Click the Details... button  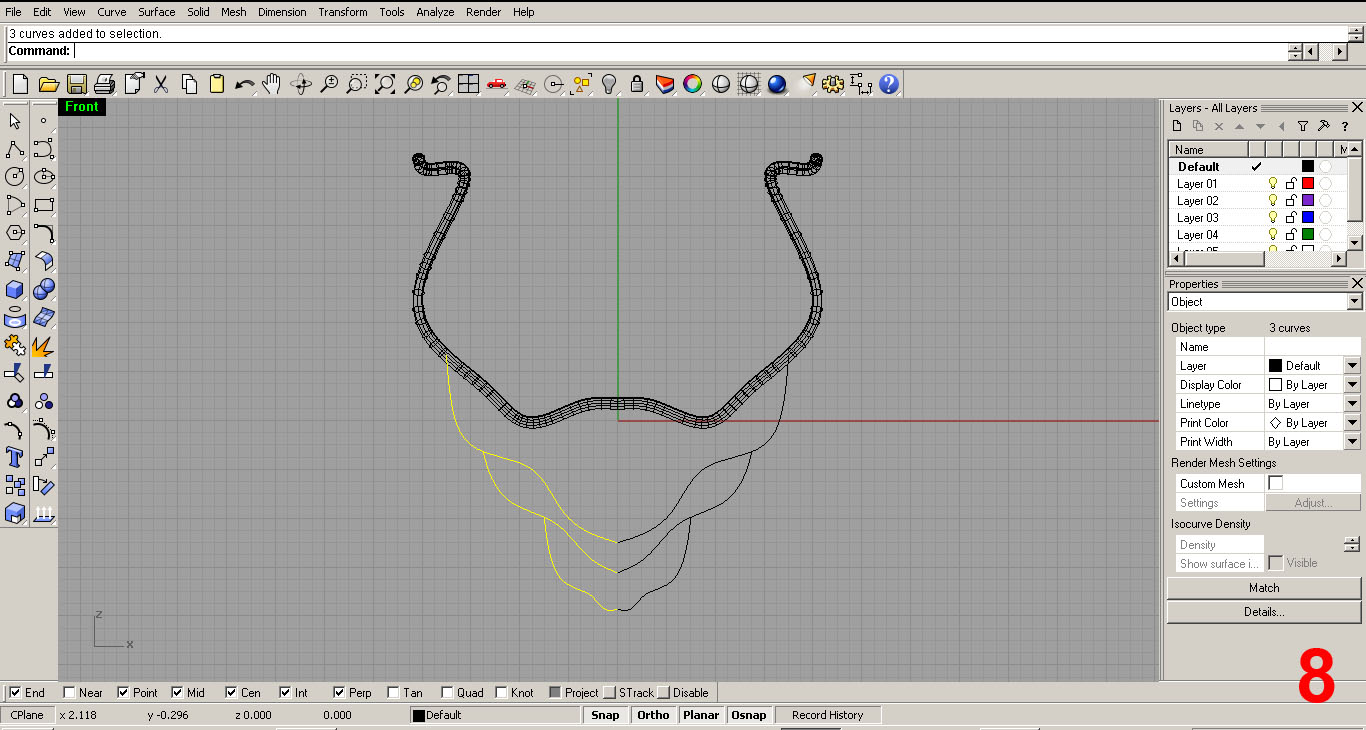click(x=1264, y=611)
